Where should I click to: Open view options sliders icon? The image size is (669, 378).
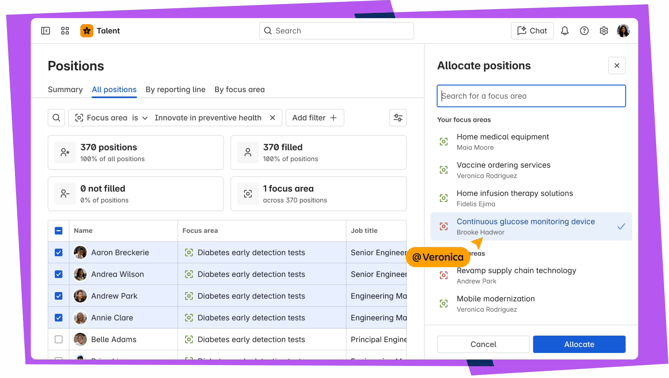[398, 118]
